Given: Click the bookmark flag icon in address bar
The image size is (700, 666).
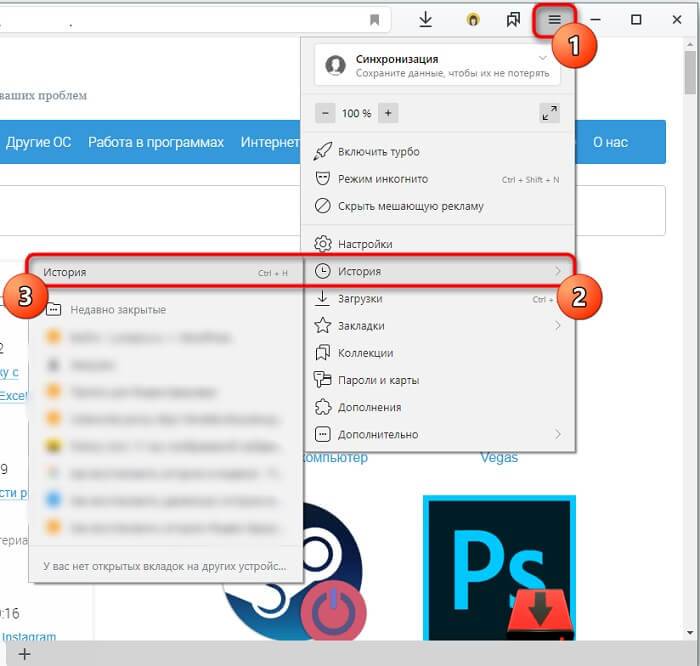Looking at the screenshot, I should tap(375, 20).
